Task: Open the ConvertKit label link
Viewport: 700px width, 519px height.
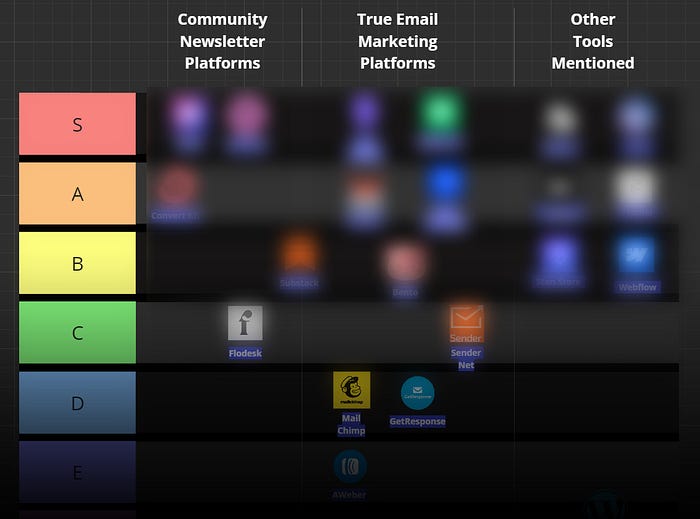Action: pyautogui.click(x=175, y=216)
